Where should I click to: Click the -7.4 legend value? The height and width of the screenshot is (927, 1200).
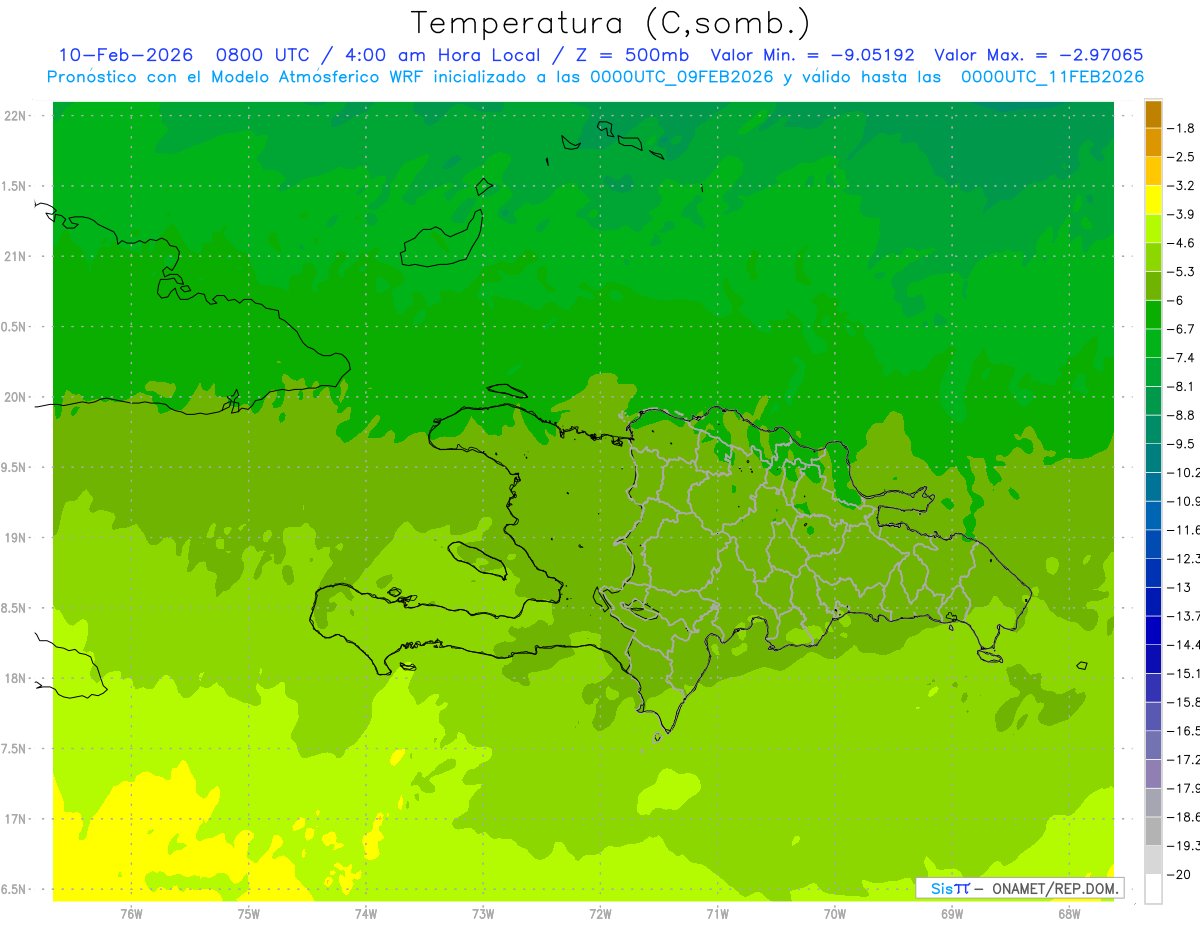tap(1183, 357)
